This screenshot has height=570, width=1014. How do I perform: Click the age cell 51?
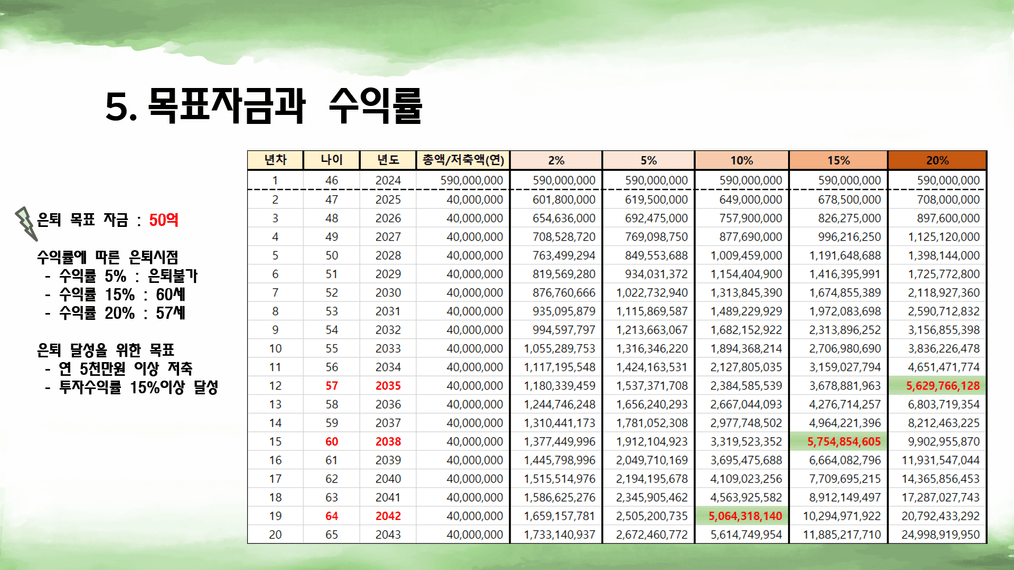(x=331, y=274)
